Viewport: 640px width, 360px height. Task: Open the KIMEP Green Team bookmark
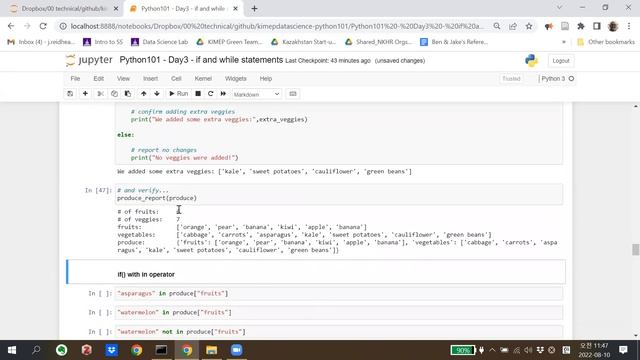coord(229,42)
